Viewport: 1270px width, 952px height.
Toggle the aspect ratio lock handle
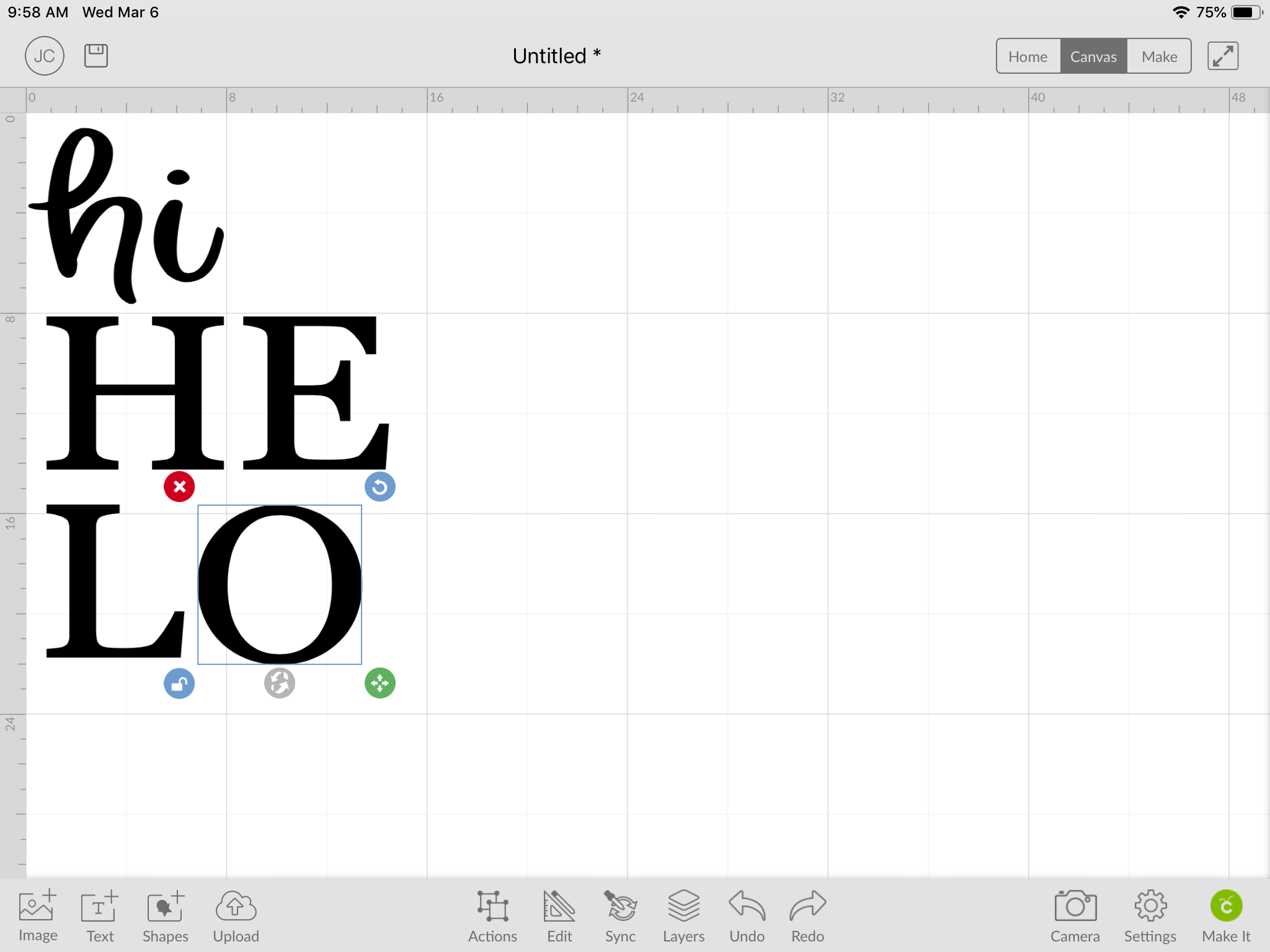click(179, 684)
